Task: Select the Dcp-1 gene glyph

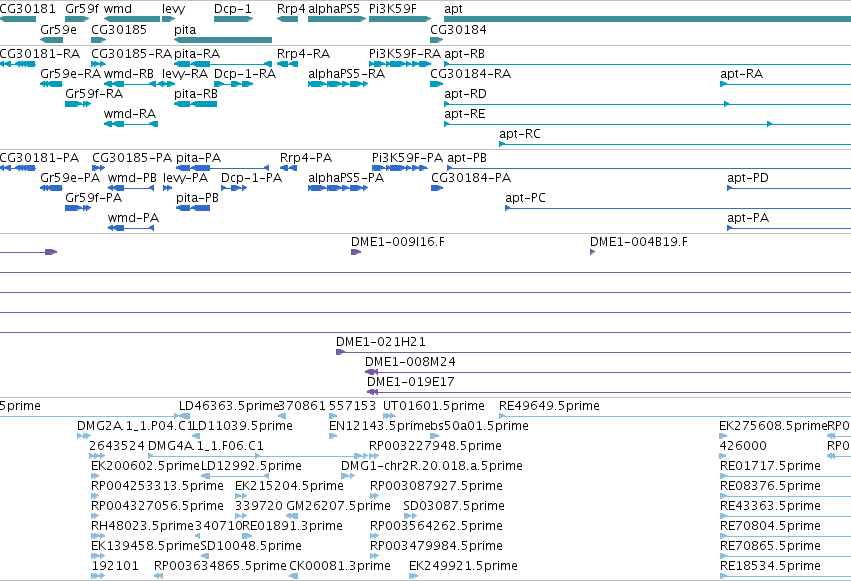Action: pos(233,20)
